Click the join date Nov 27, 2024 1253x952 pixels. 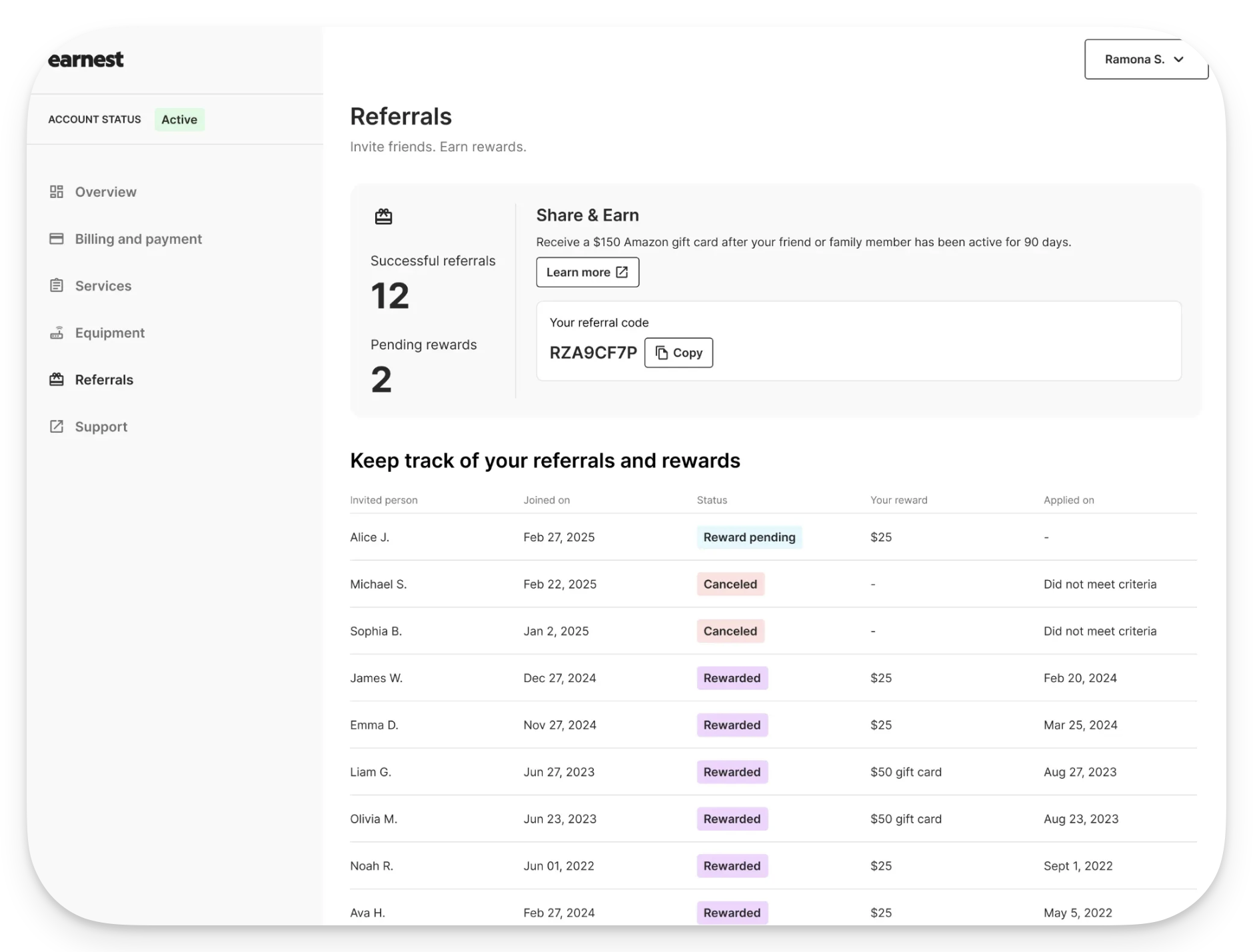click(560, 725)
